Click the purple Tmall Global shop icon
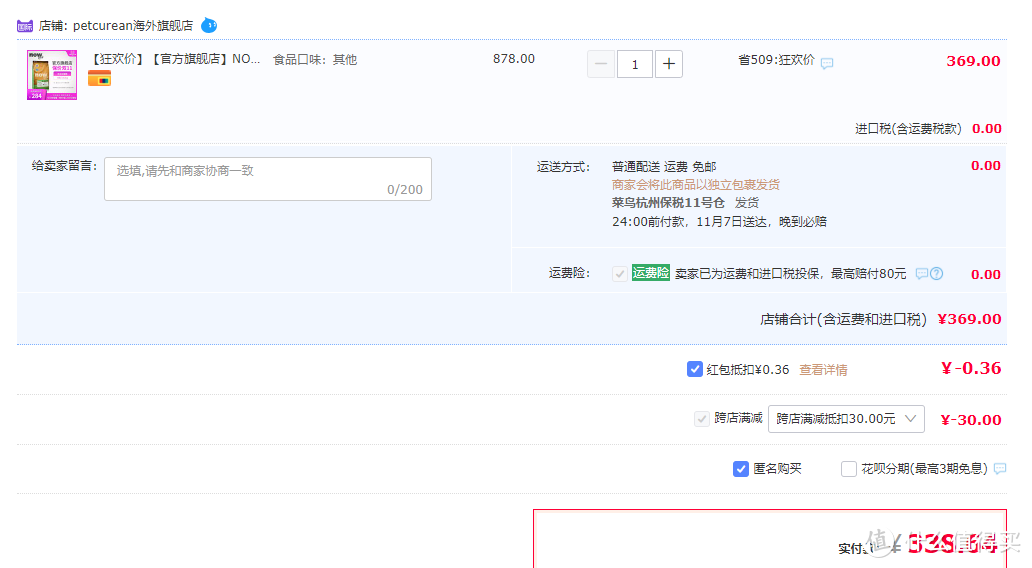Image resolution: width=1032 pixels, height=568 pixels. pos(25,26)
